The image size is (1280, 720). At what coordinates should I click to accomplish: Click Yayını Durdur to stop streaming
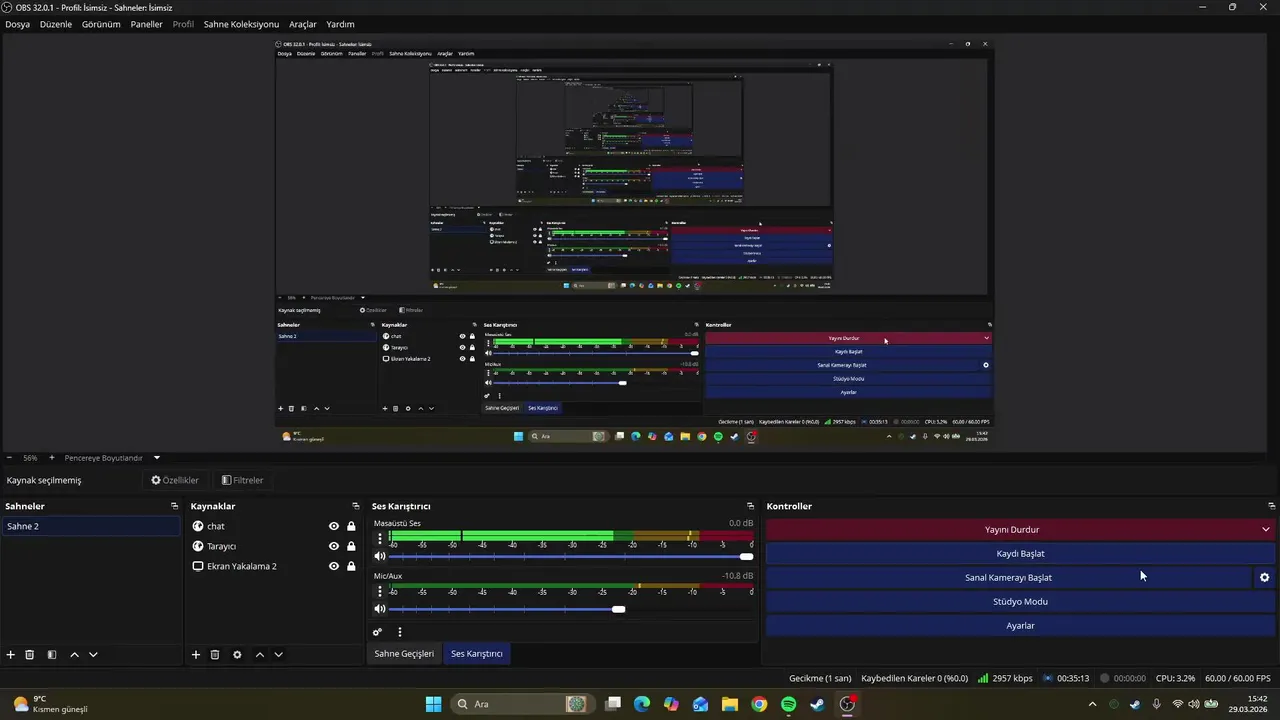click(1011, 530)
